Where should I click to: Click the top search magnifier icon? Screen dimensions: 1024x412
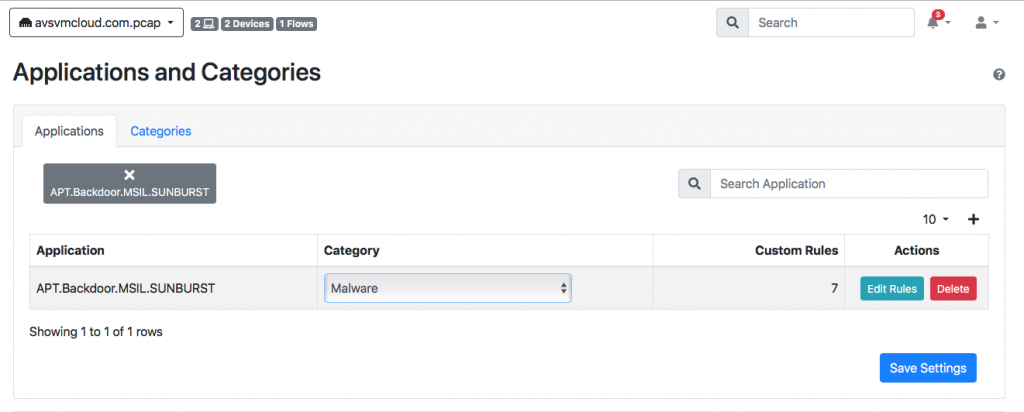point(733,22)
